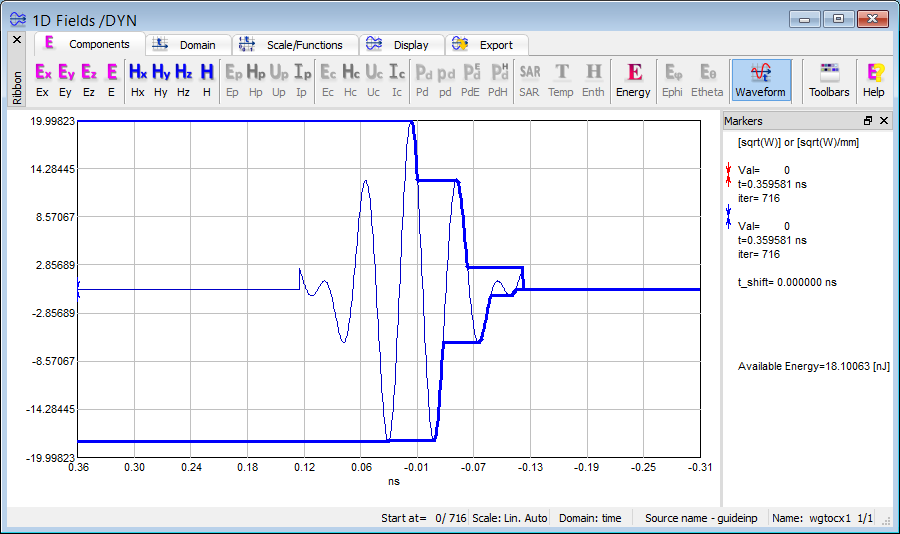The width and height of the screenshot is (900, 534).
Task: Open the Help icon in ribbon
Action: pyautogui.click(x=874, y=79)
